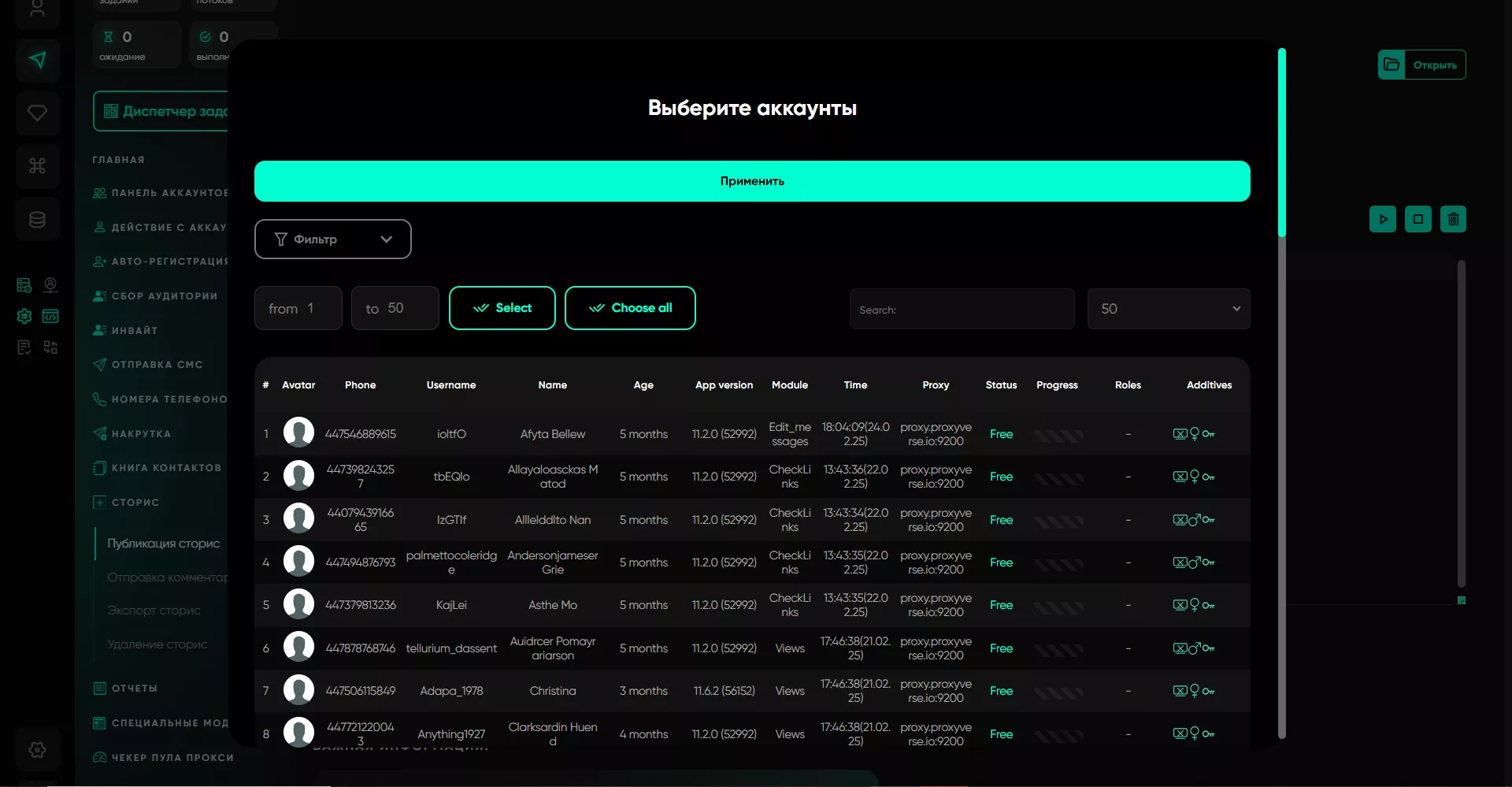Screen dimensions: 1512x787
Task: Open Отчеты menu item
Action: [126, 689]
